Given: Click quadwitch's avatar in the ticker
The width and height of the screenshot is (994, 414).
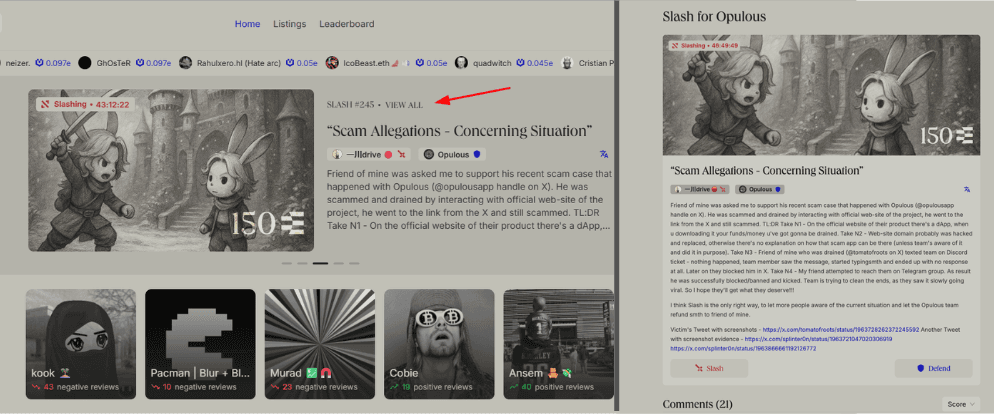Looking at the screenshot, I should click(x=461, y=62).
